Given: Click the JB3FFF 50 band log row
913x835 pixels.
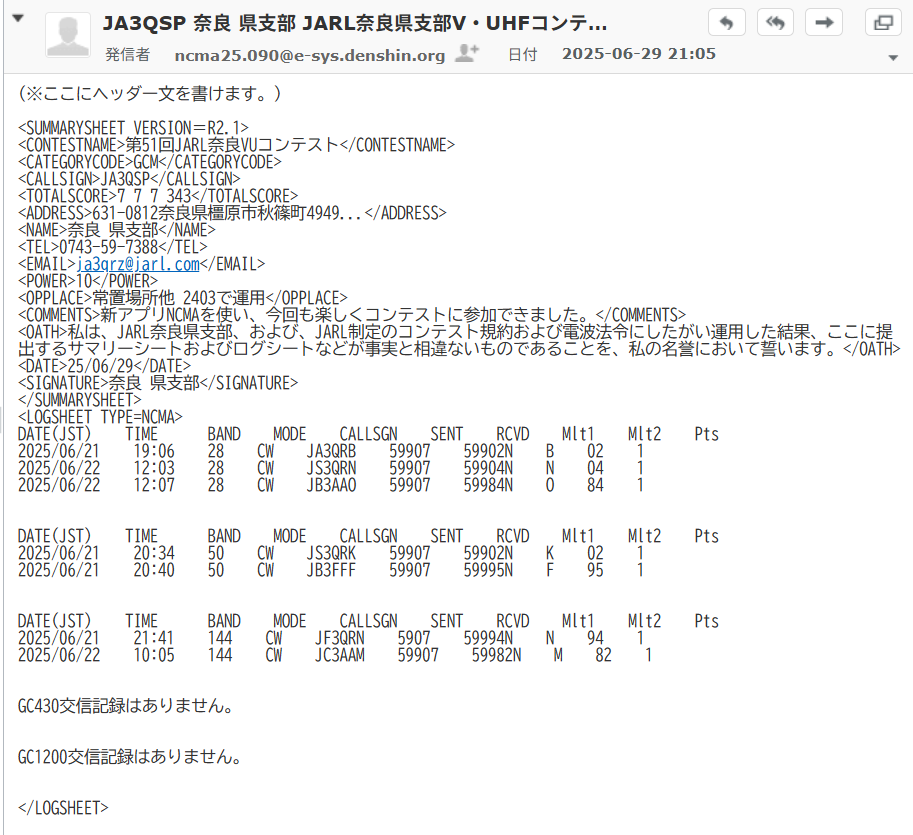Looking at the screenshot, I should [x=330, y=570].
